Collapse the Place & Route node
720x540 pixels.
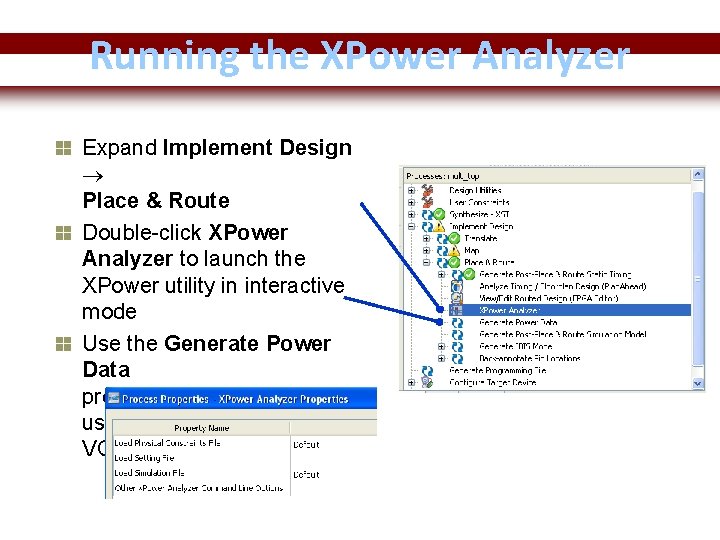pyautogui.click(x=426, y=262)
